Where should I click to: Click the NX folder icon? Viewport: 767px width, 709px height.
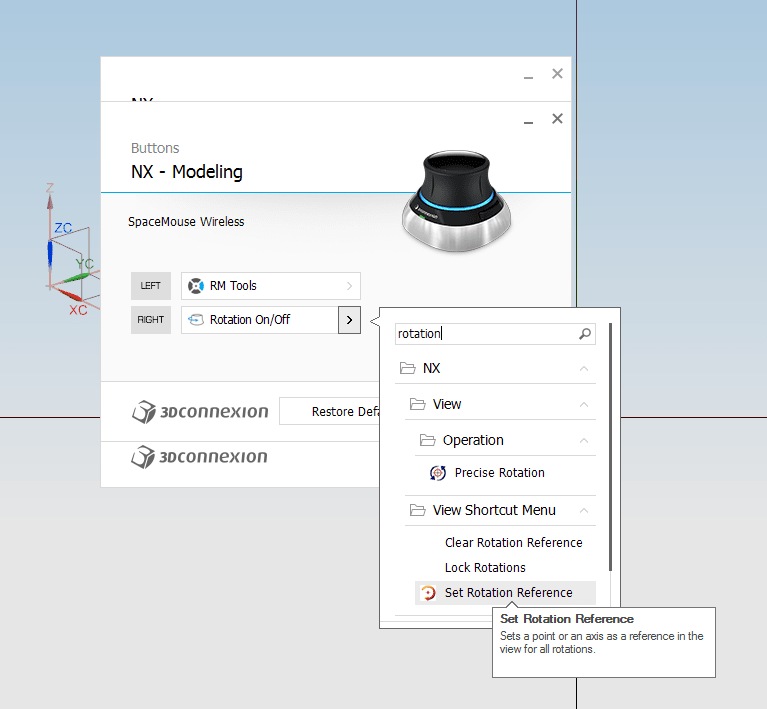407,368
